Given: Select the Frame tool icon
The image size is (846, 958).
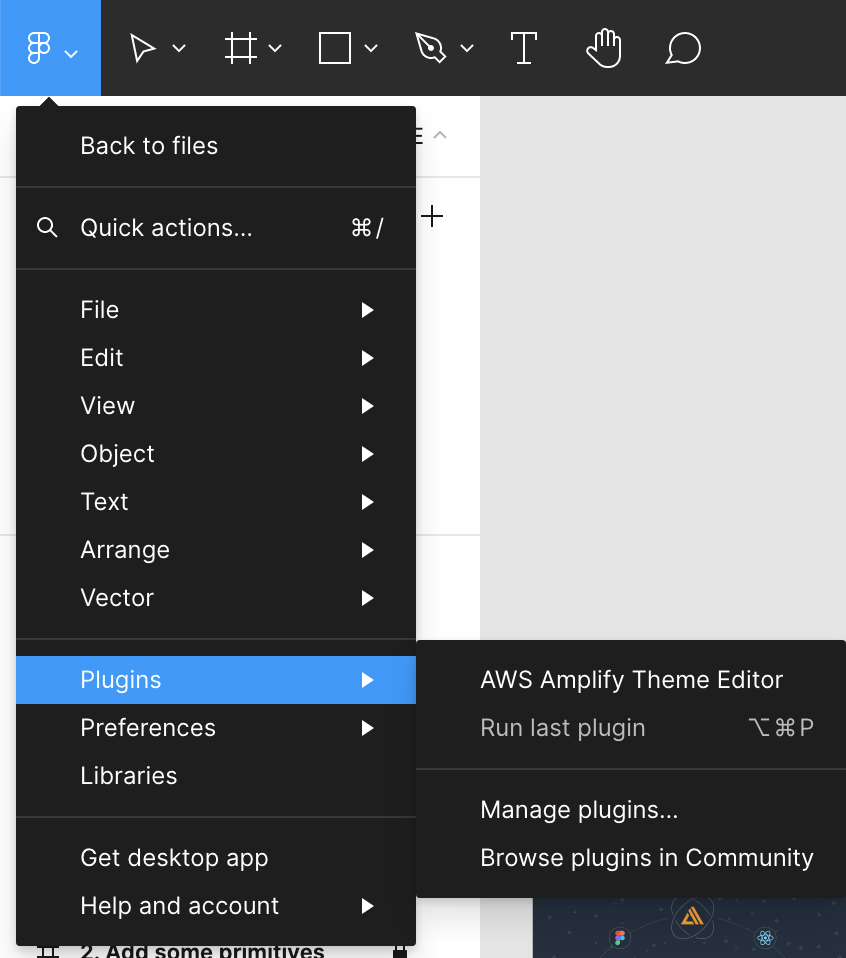Looking at the screenshot, I should click(240, 48).
